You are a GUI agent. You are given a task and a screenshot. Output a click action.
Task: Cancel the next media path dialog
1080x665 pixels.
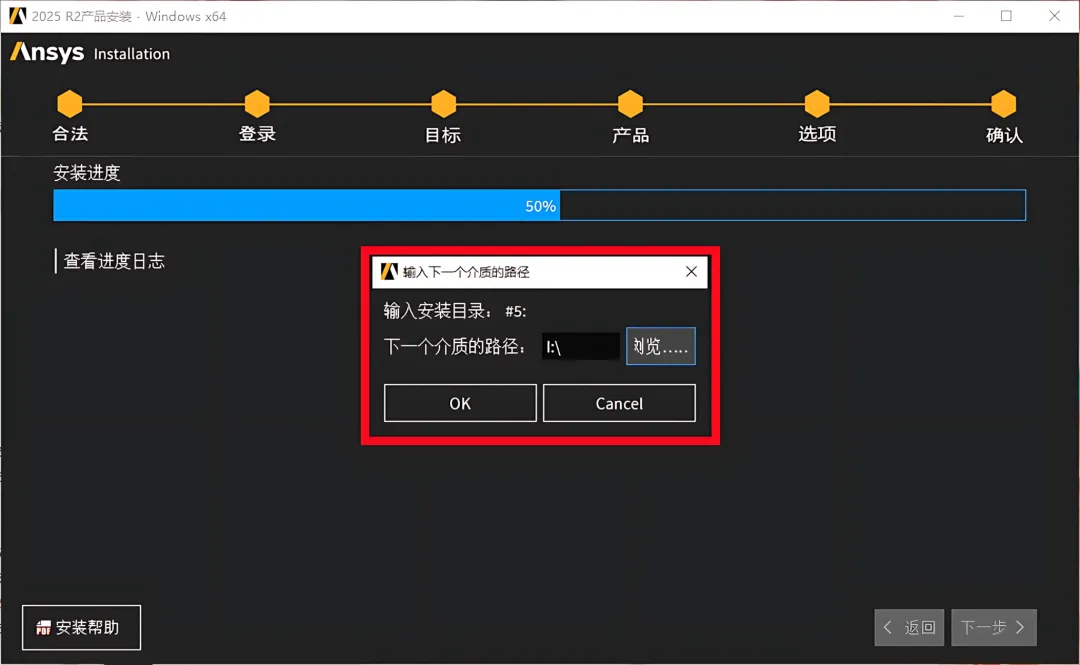coord(619,403)
